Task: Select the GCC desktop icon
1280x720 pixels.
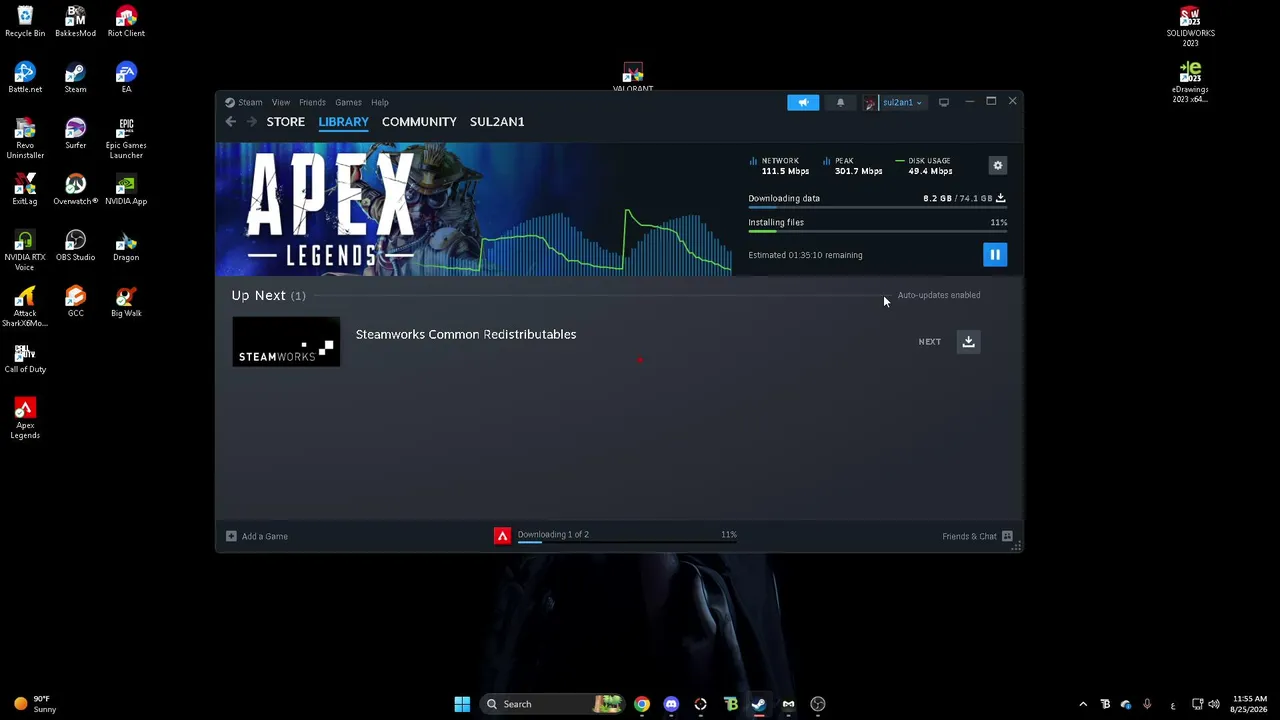Action: click(x=75, y=302)
